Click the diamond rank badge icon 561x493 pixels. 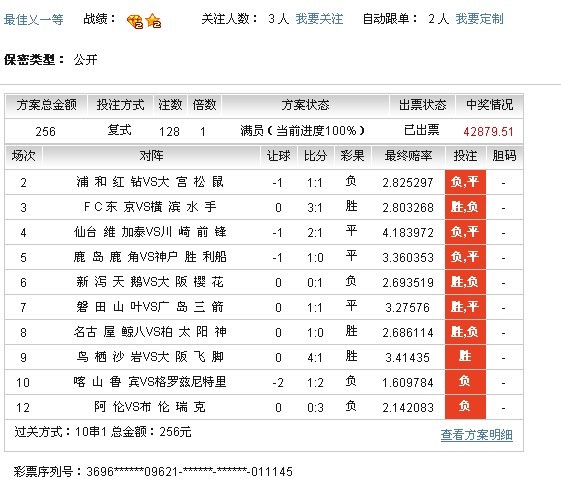(135, 21)
